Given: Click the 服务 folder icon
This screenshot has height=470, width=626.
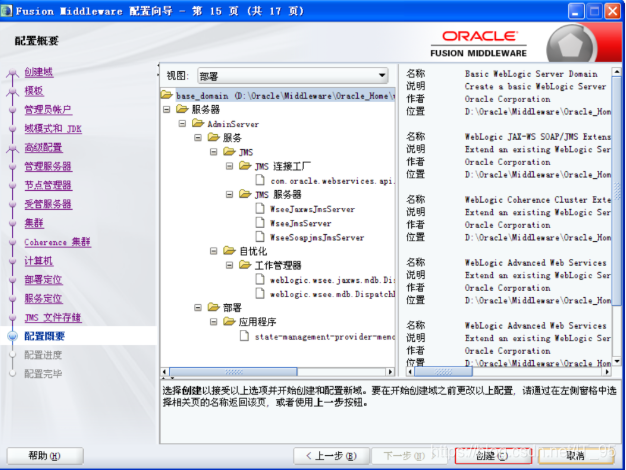Looking at the screenshot, I should click(214, 138).
